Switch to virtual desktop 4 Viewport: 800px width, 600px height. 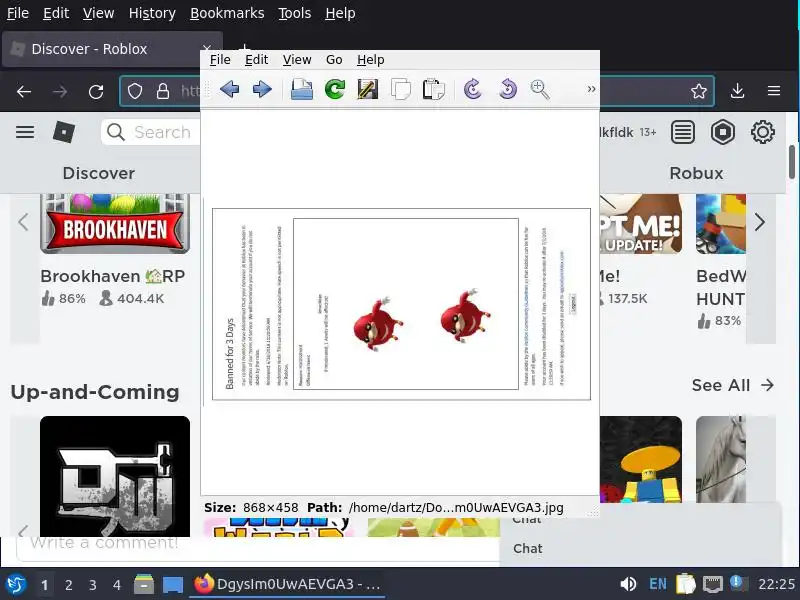[117, 585]
